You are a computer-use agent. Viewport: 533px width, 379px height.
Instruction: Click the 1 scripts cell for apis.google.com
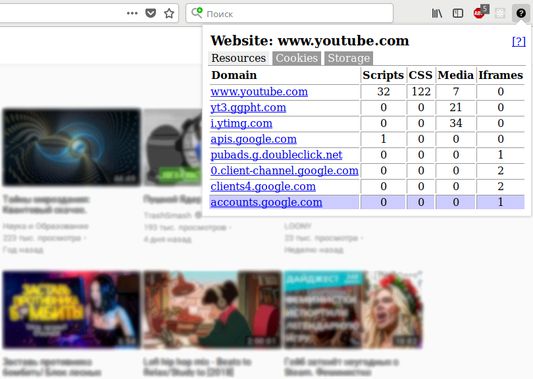coord(383,139)
